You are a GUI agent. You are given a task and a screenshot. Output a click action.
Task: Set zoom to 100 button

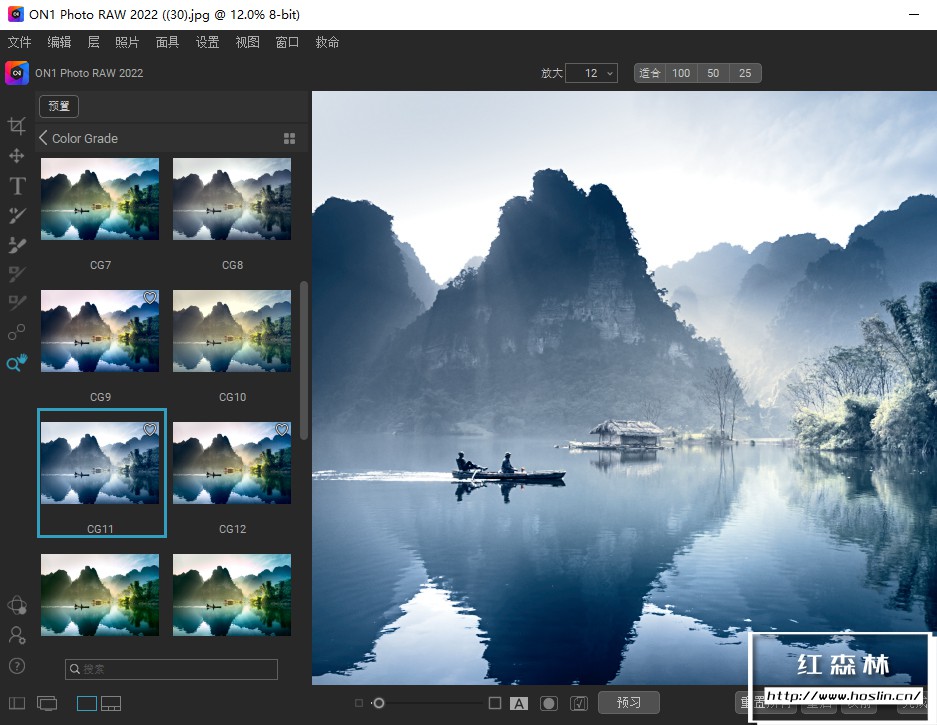pyautogui.click(x=681, y=73)
